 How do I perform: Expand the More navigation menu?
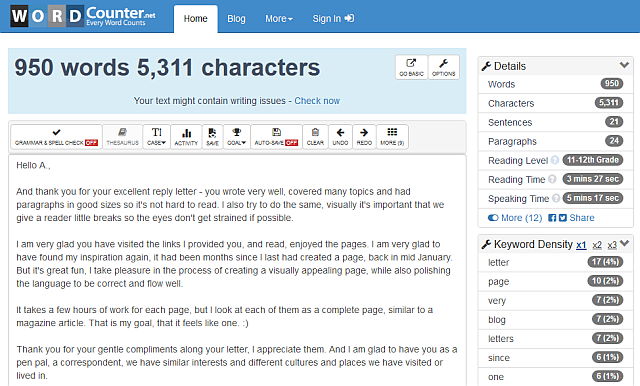[279, 19]
